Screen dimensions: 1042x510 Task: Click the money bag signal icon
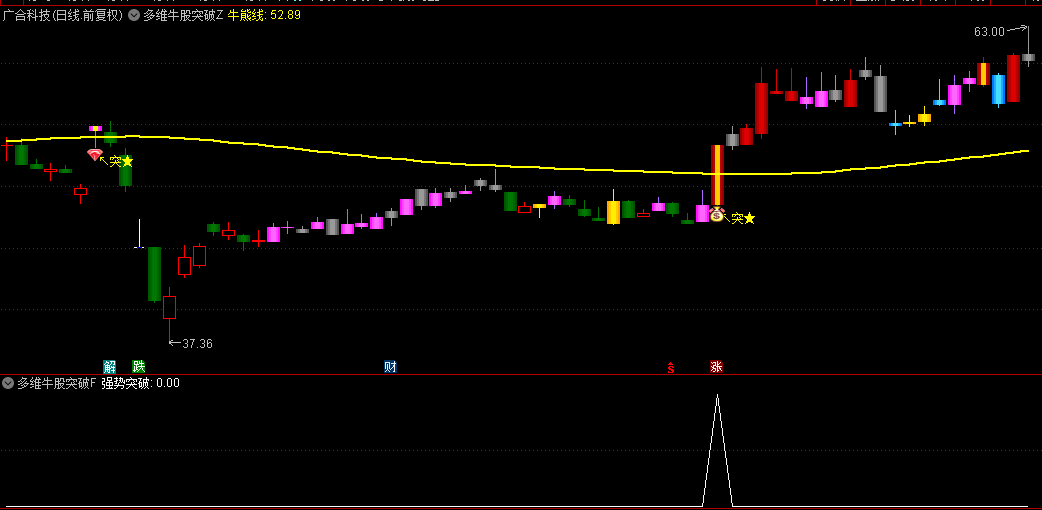pyautogui.click(x=716, y=215)
